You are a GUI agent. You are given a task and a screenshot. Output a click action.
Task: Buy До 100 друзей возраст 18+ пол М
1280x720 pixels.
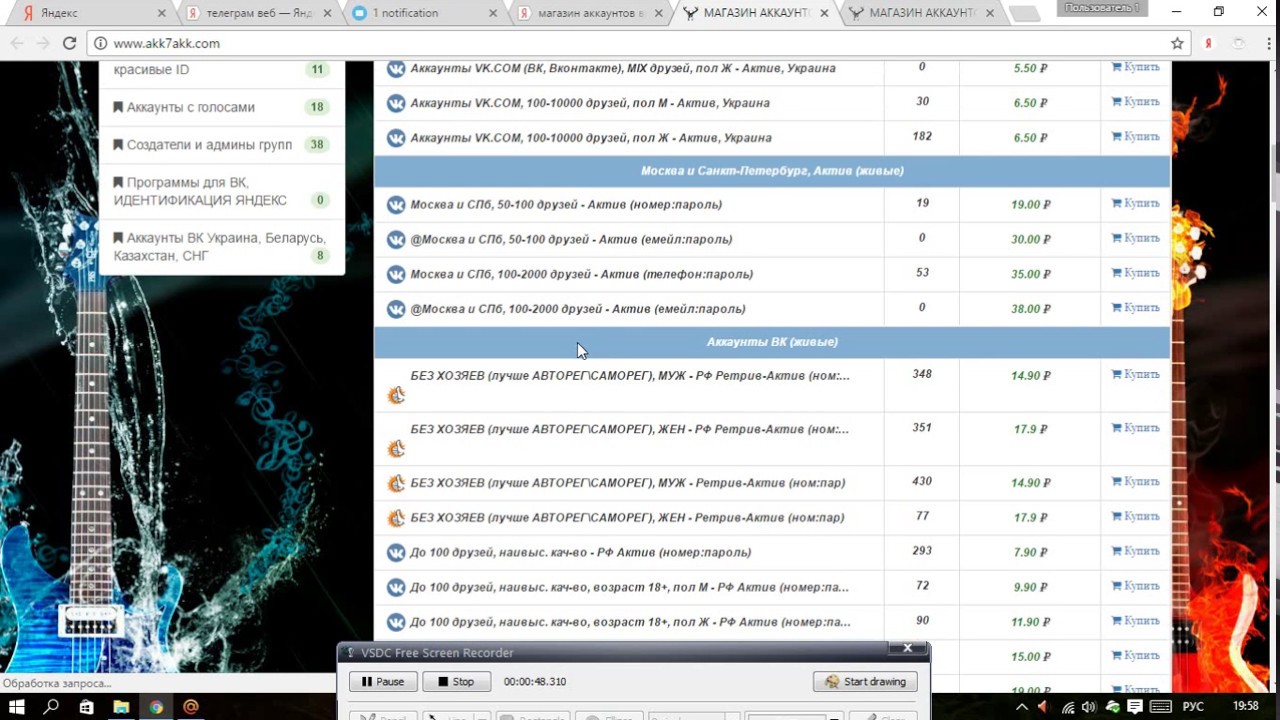tap(1135, 586)
